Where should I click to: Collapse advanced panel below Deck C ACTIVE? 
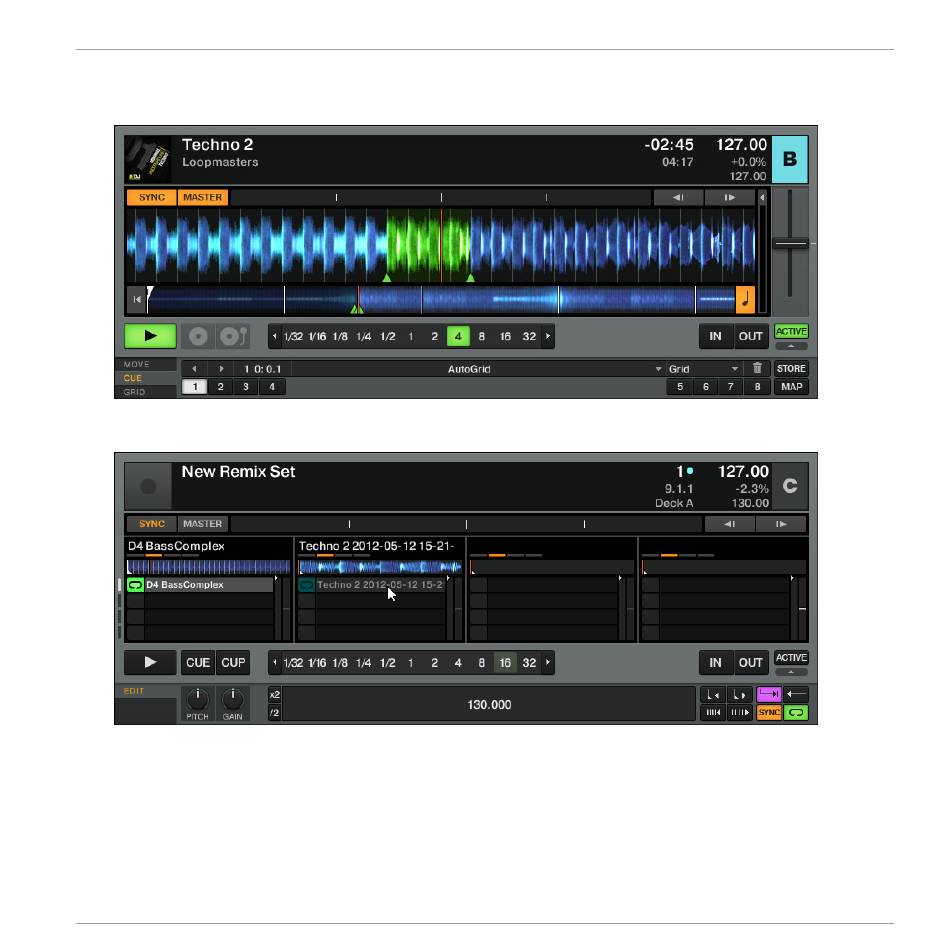click(791, 672)
